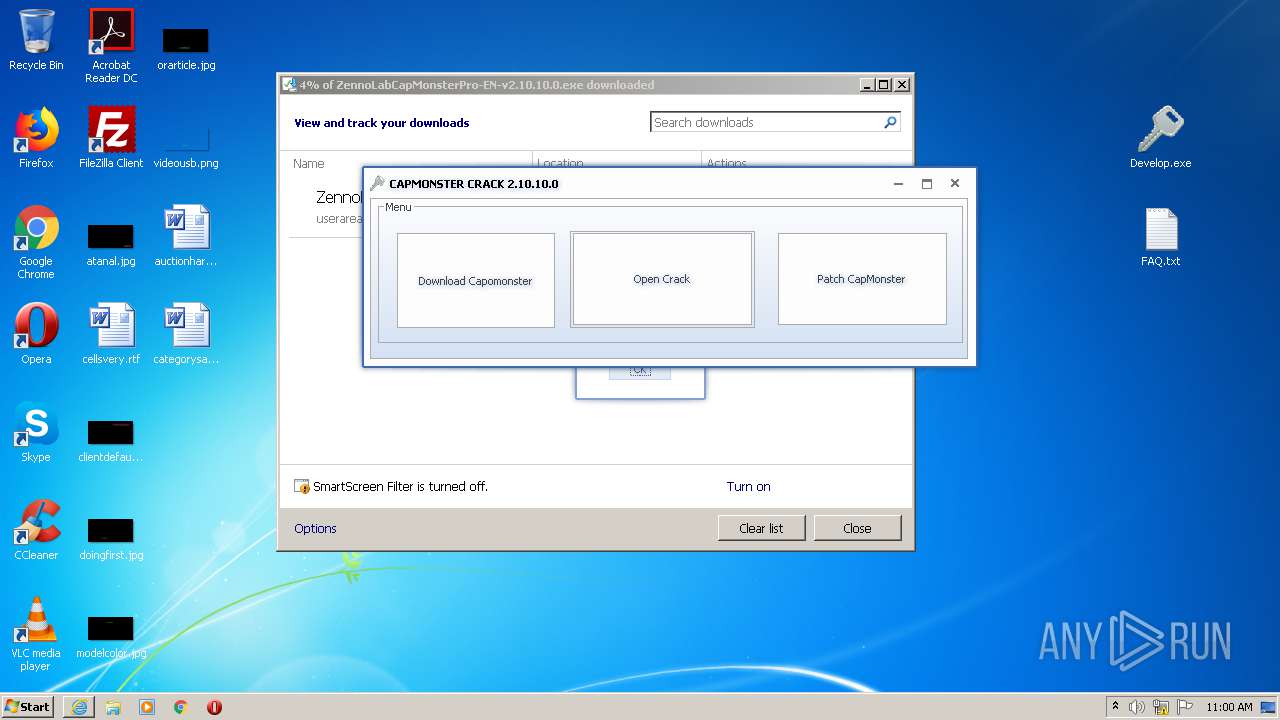Open Options link in downloads window
This screenshot has width=1280, height=720.
pos(315,528)
